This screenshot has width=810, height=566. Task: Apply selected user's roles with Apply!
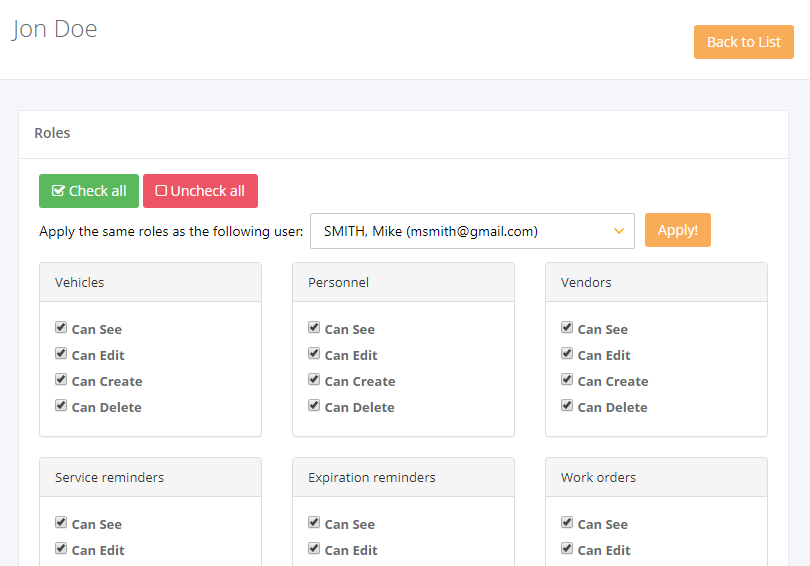678,230
